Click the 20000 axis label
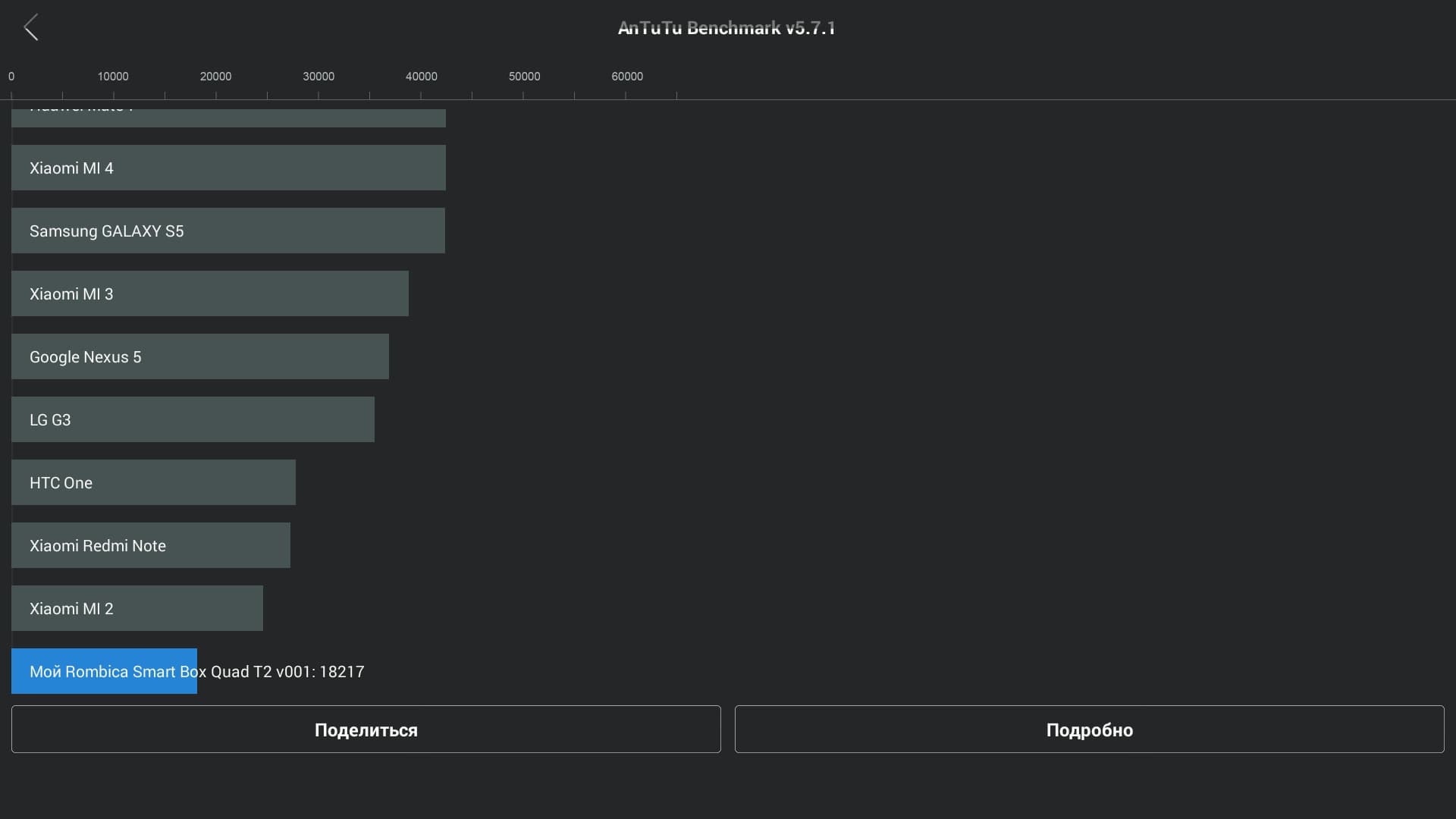Image resolution: width=1456 pixels, height=819 pixels. tap(215, 77)
